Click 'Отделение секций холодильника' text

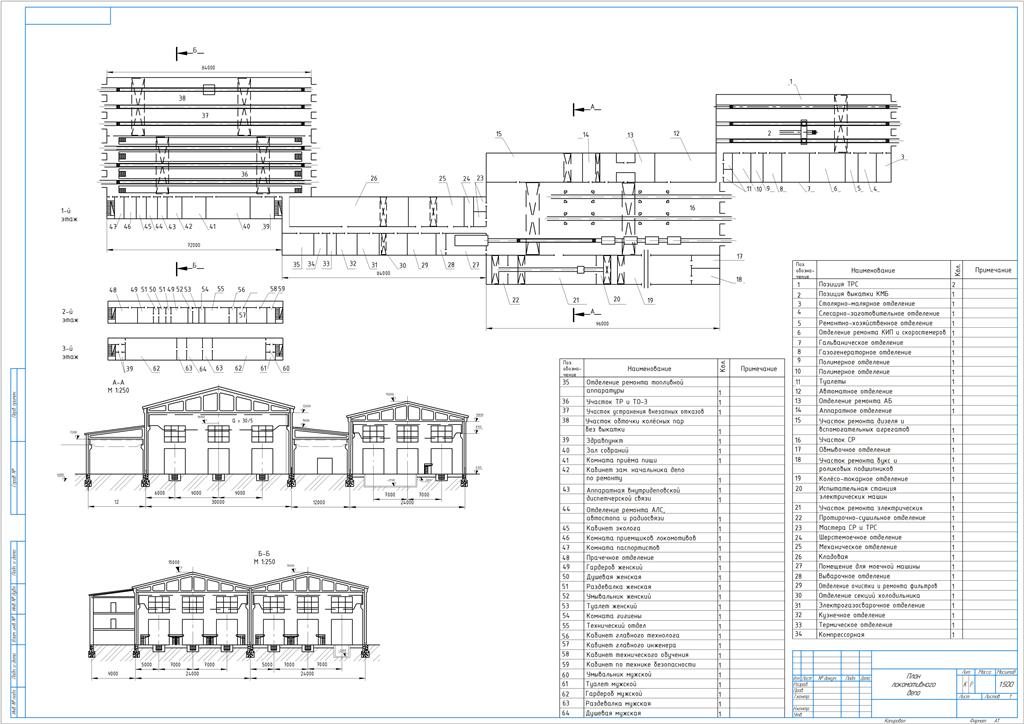[x=869, y=595]
